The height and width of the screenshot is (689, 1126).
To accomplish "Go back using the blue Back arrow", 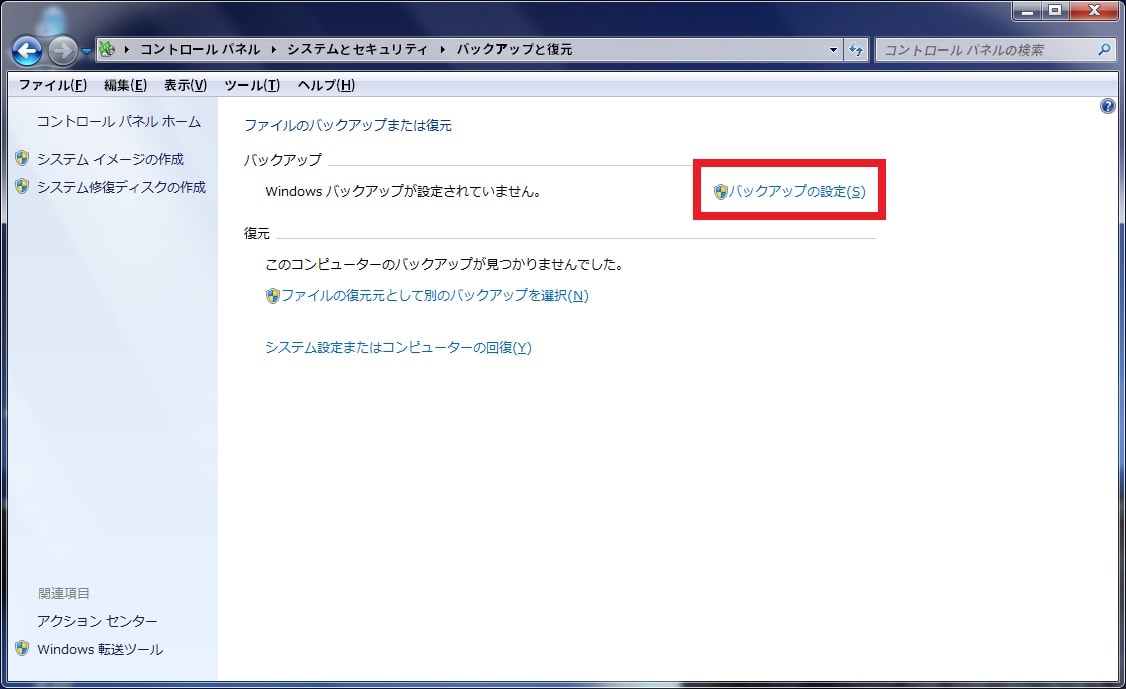I will tap(27, 50).
